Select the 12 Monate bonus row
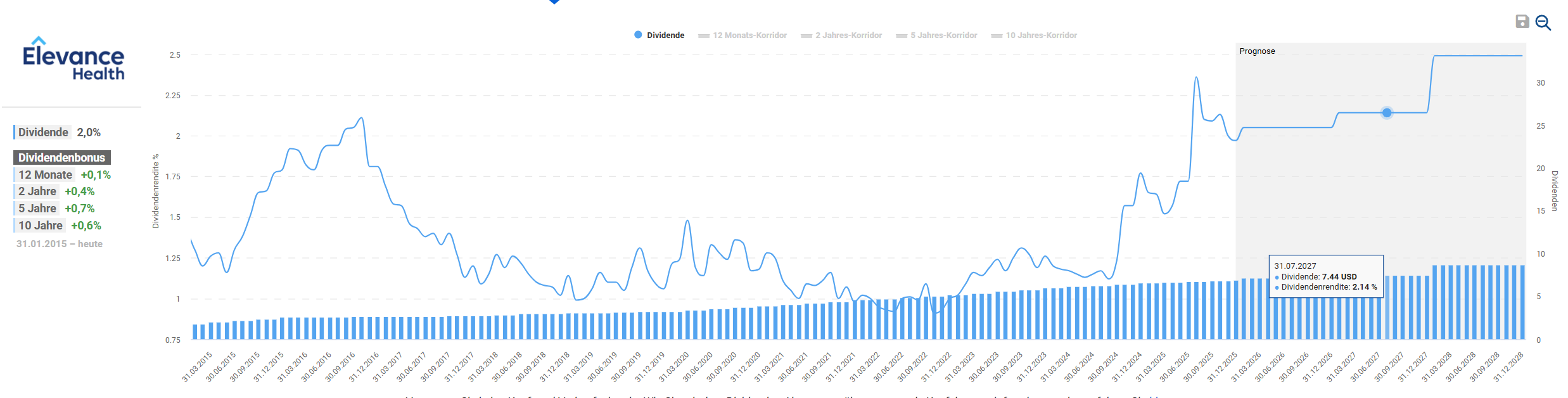Viewport: 1568px width, 398px height. [63, 175]
